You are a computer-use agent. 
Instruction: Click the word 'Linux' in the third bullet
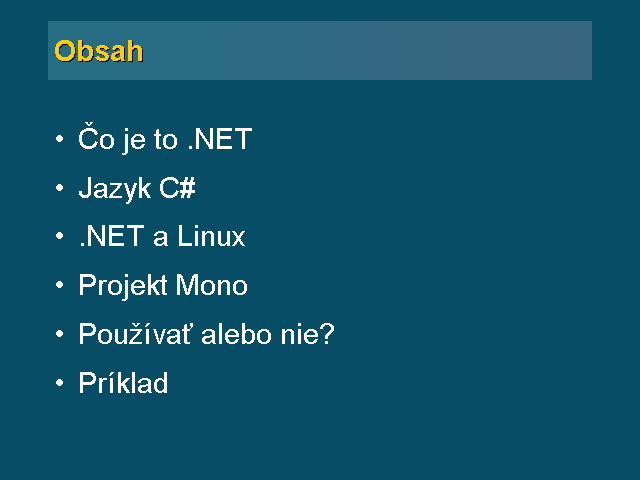[211, 236]
